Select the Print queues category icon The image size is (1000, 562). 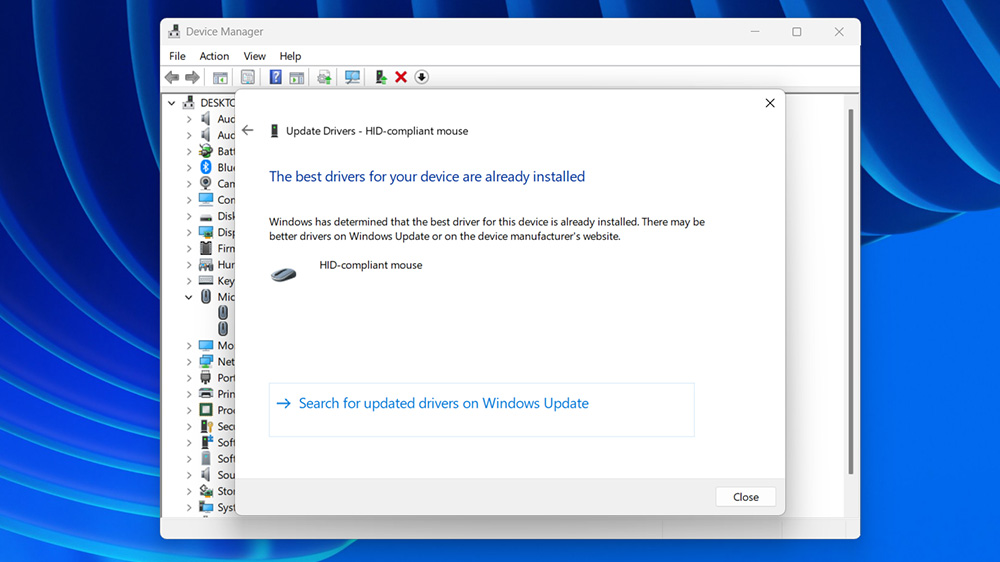(206, 394)
